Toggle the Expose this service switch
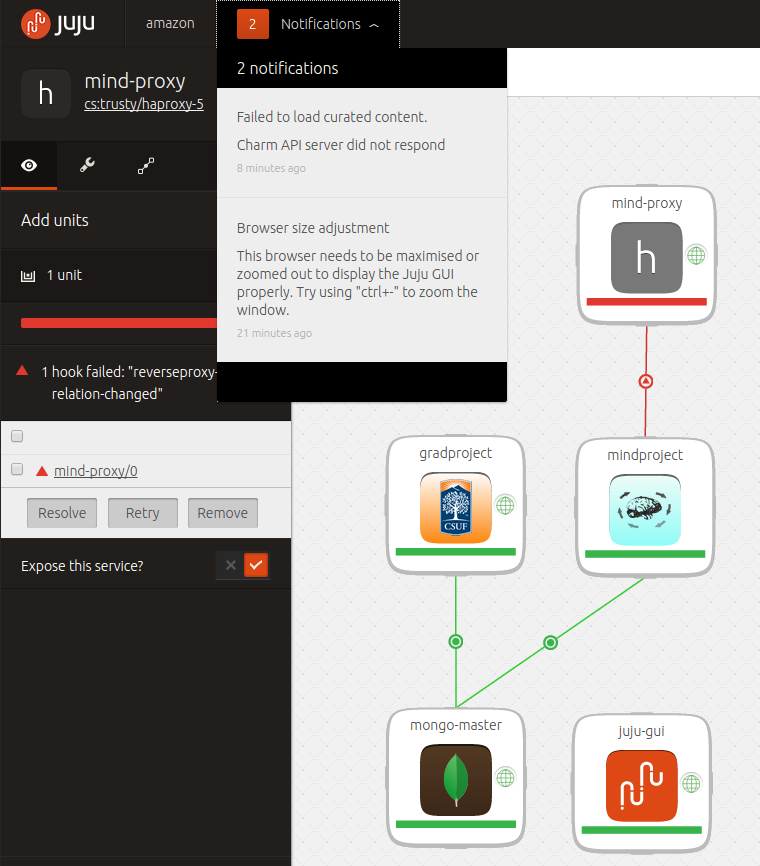Screen dimensions: 760x866 click(244, 566)
